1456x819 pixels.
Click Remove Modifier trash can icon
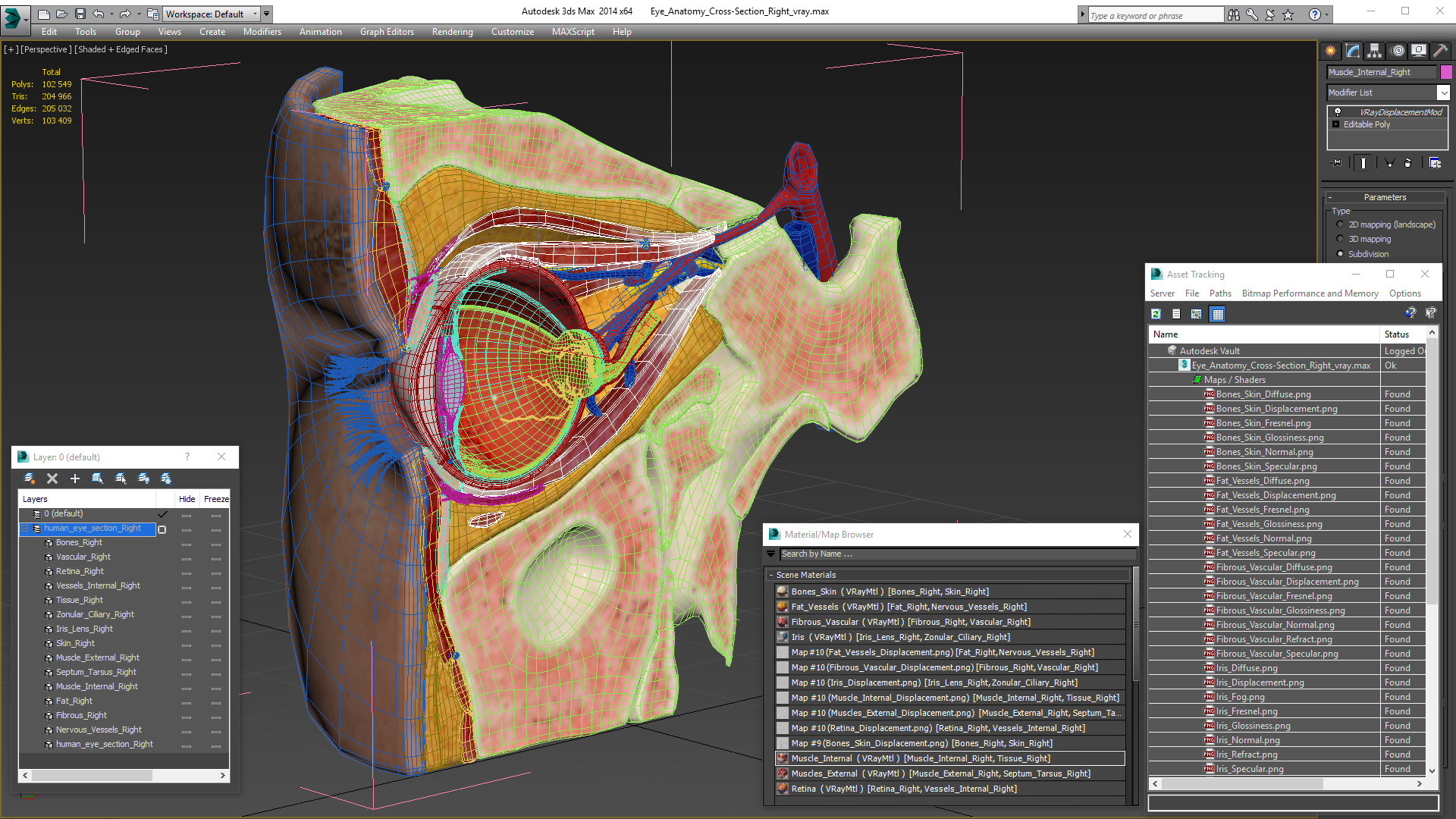tap(1408, 162)
